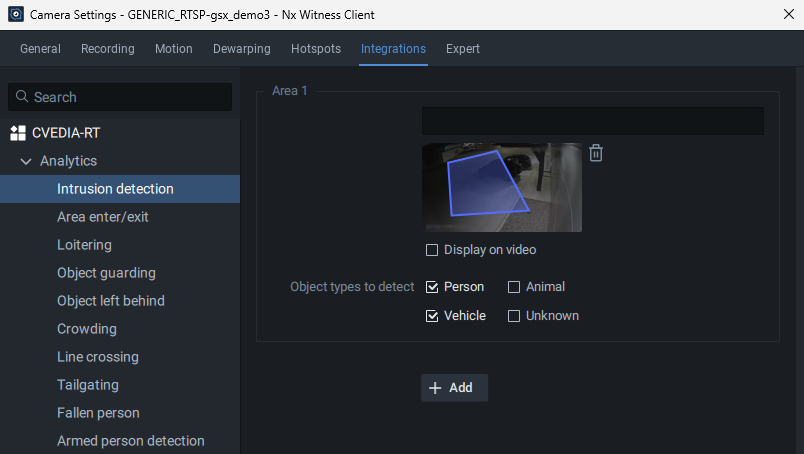Screen dimensions: 804x454
Task: Delete Area 1 with the trash icon
Action: (x=595, y=153)
